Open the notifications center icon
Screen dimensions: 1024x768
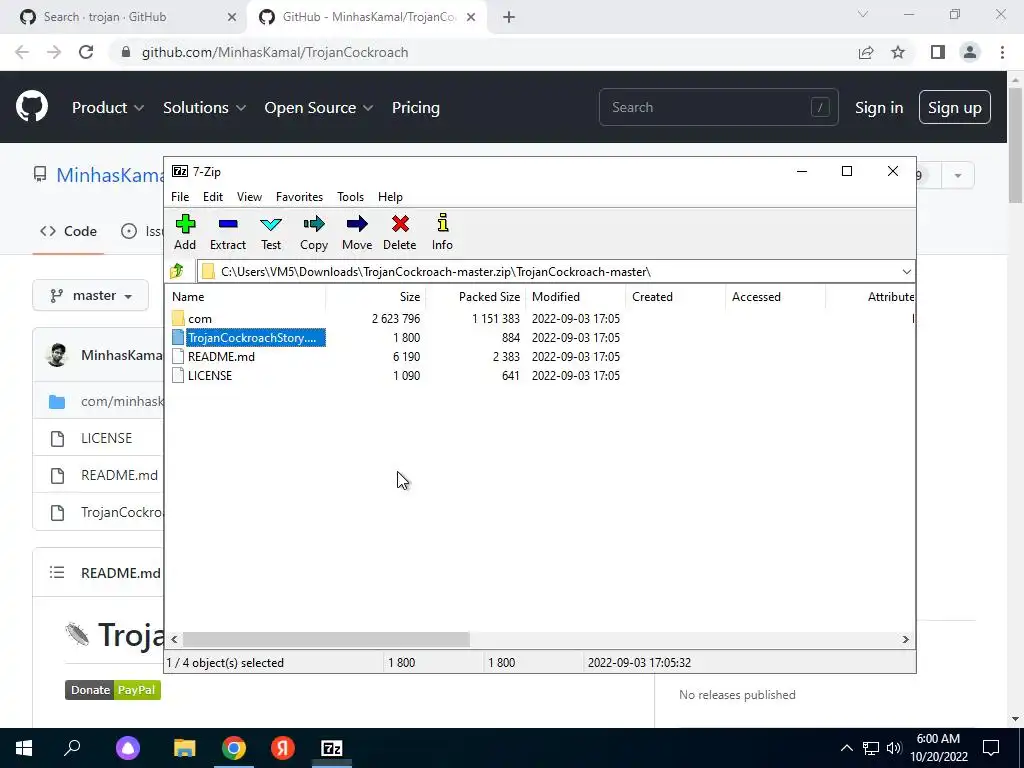click(991, 748)
